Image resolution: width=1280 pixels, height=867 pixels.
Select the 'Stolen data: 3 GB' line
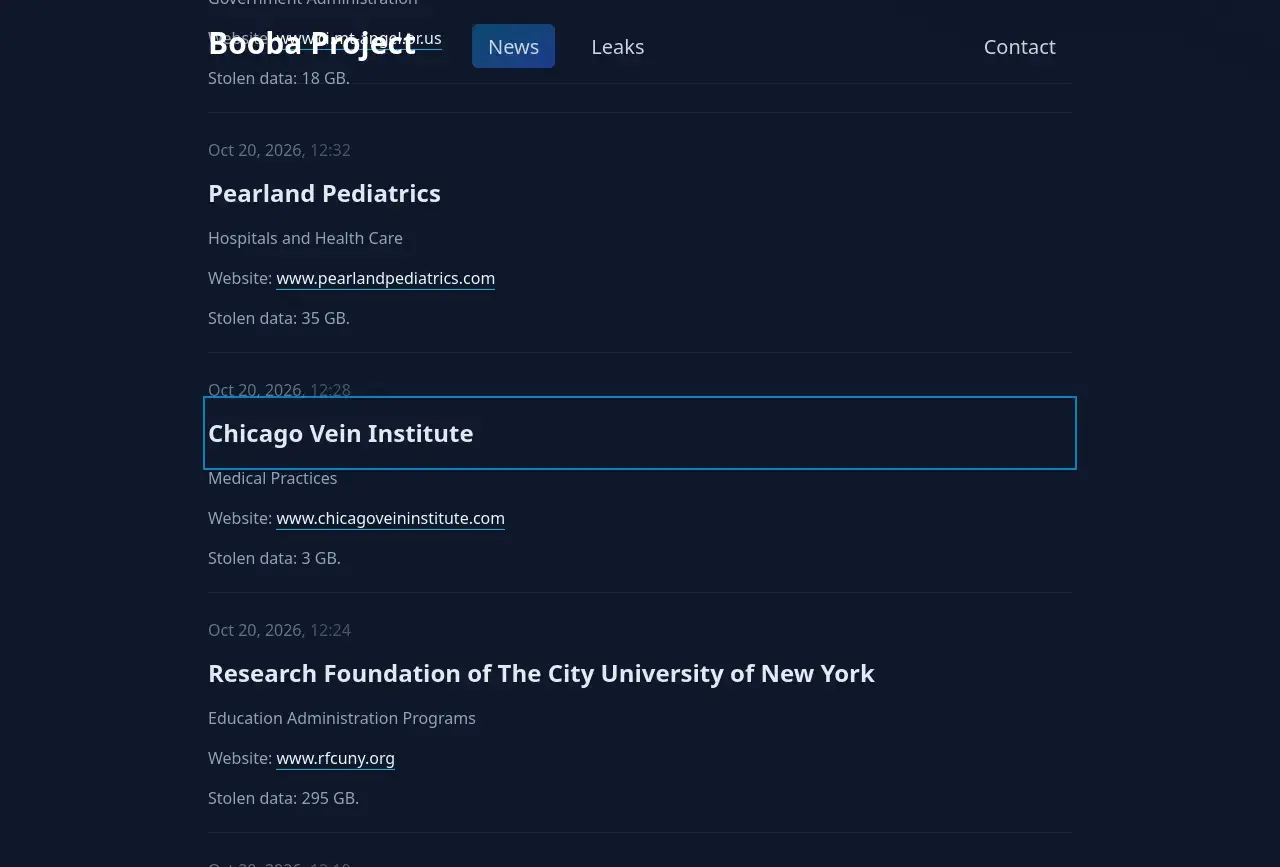tap(274, 558)
